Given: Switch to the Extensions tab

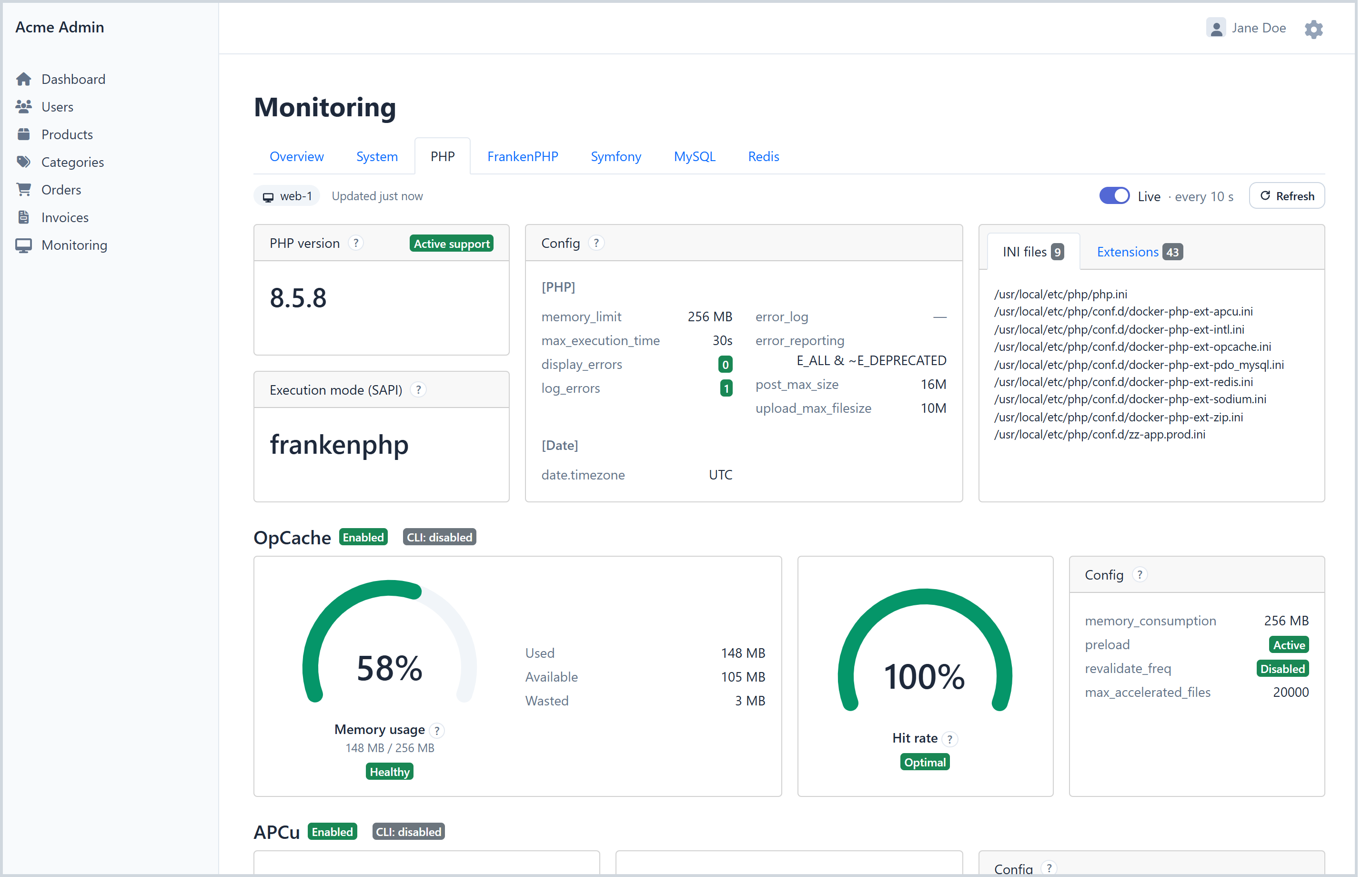Looking at the screenshot, I should pyautogui.click(x=1139, y=252).
